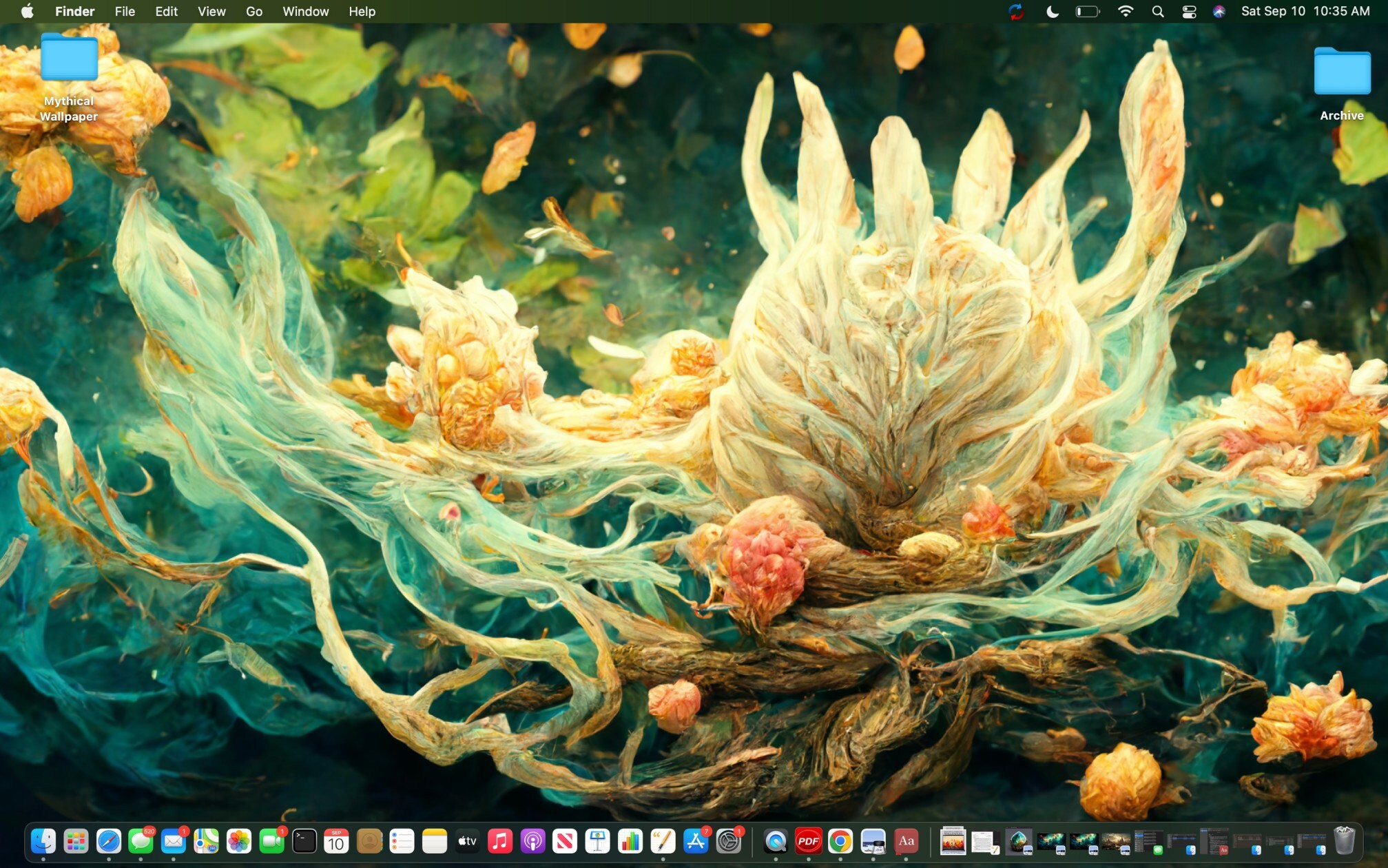The image size is (1388, 868).
Task: Start Google Chrome
Action: click(841, 840)
